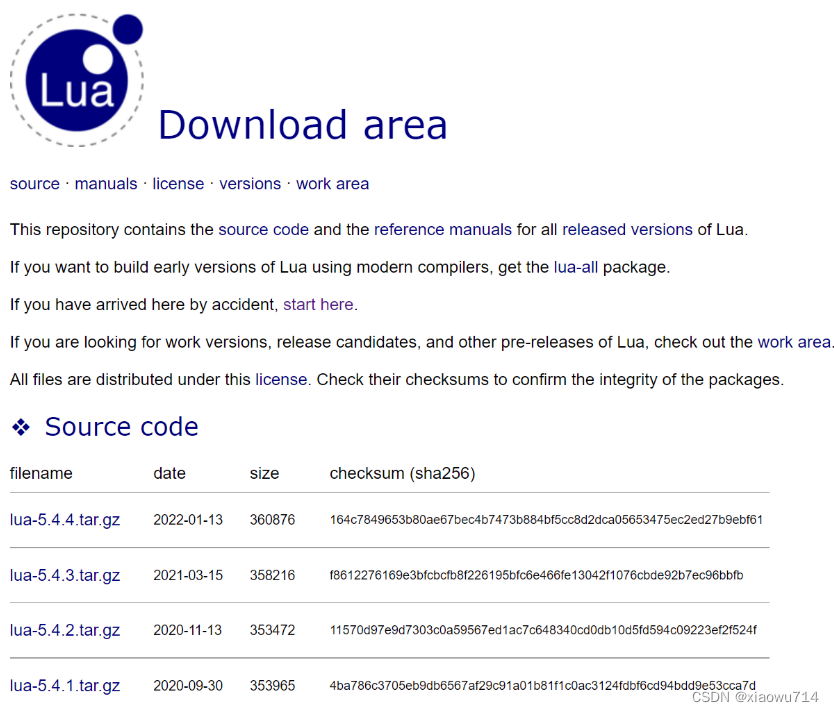Download lua-5.4.1.tar.gz
Screen dimensions: 834x712
pyautogui.click(x=65, y=686)
